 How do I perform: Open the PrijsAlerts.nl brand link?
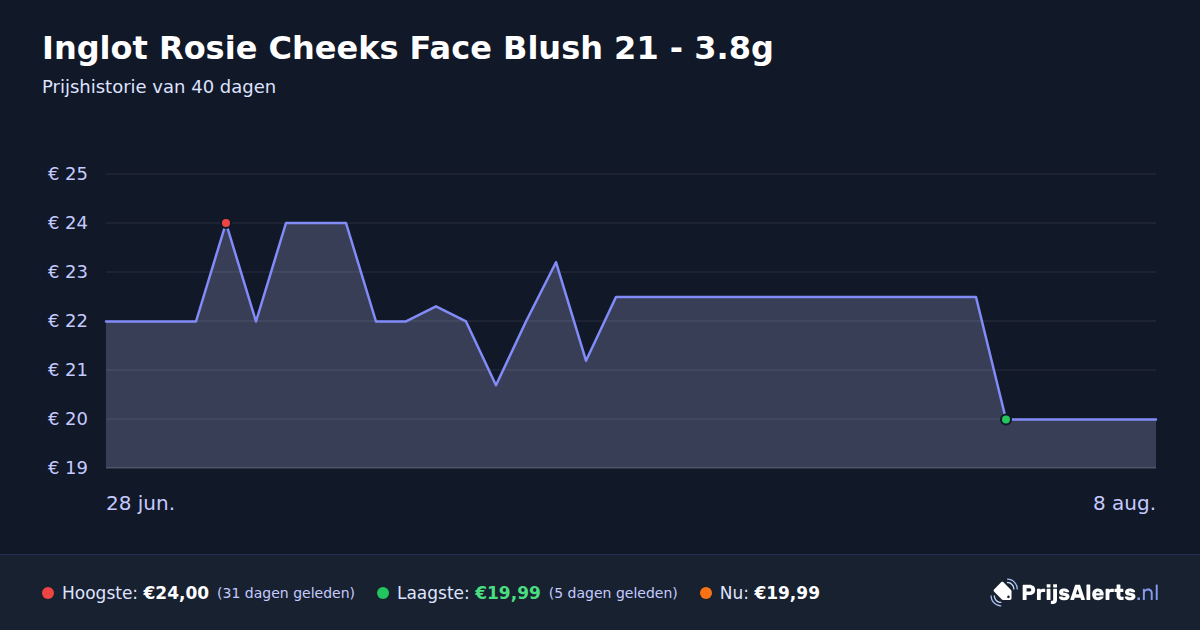point(1075,593)
